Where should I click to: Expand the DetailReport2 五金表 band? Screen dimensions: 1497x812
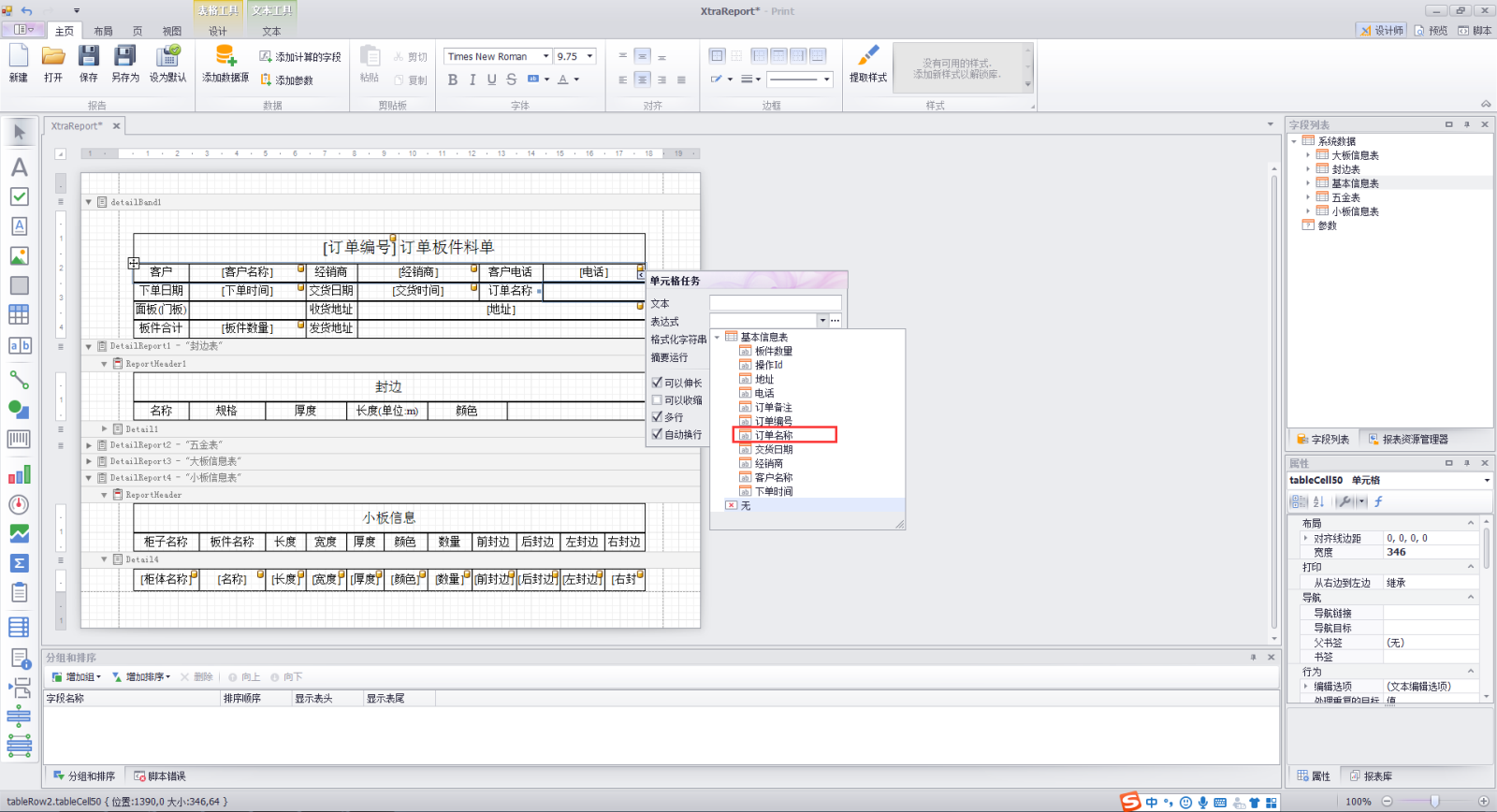(x=90, y=445)
